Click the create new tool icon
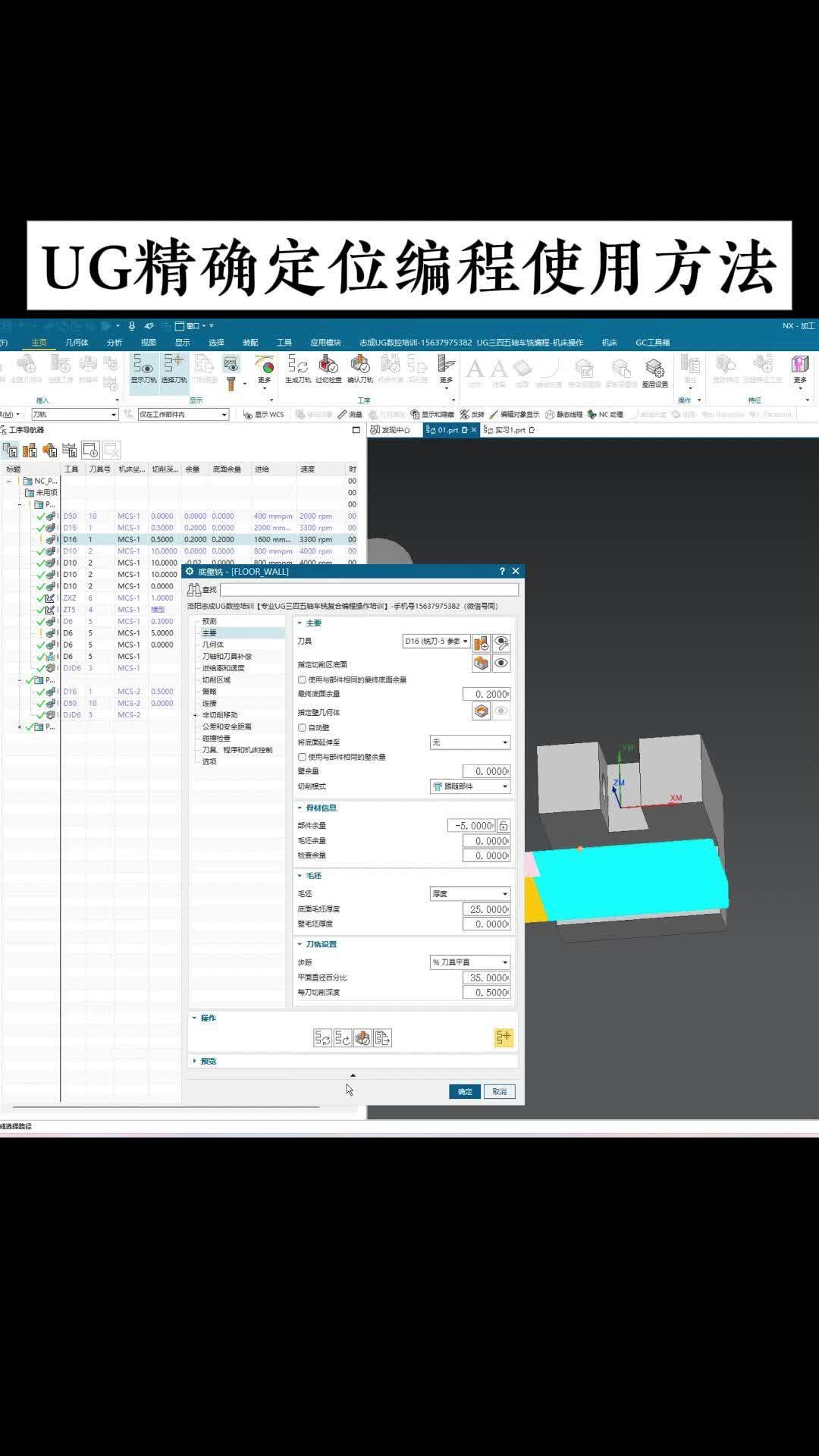Image resolution: width=819 pixels, height=1456 pixels. click(x=481, y=643)
